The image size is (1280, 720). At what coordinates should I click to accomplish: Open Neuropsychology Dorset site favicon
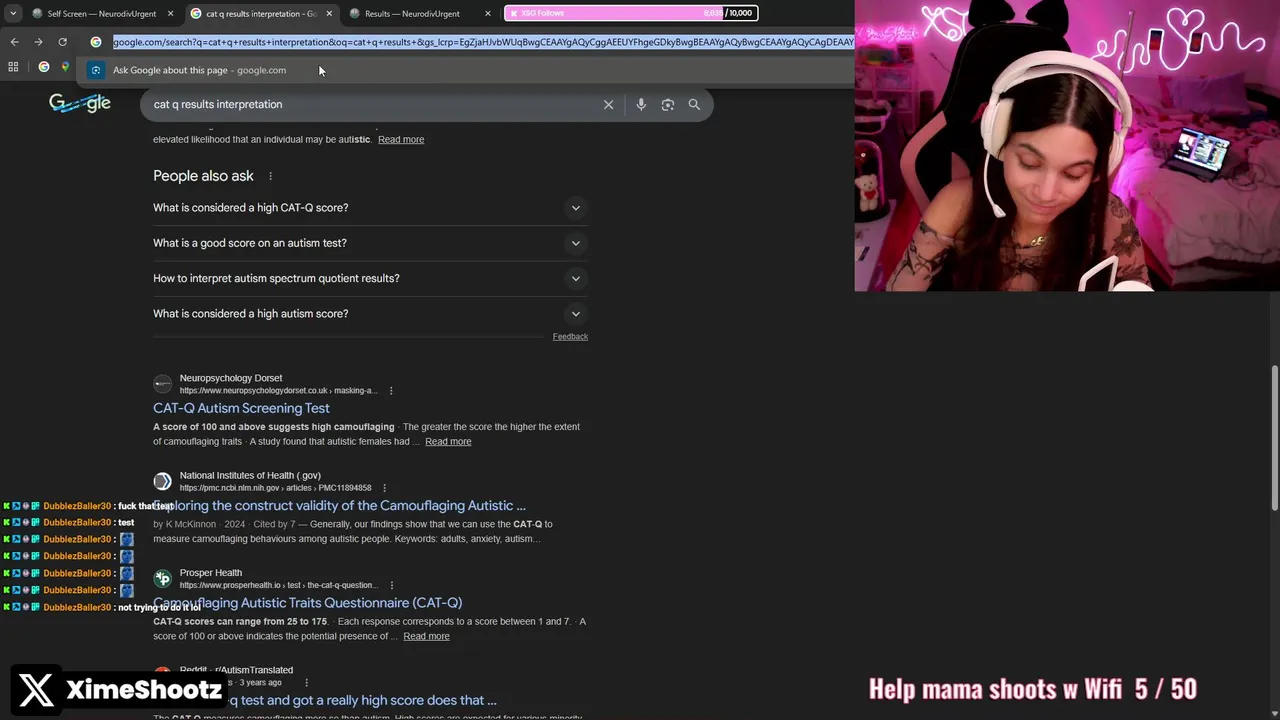click(162, 384)
